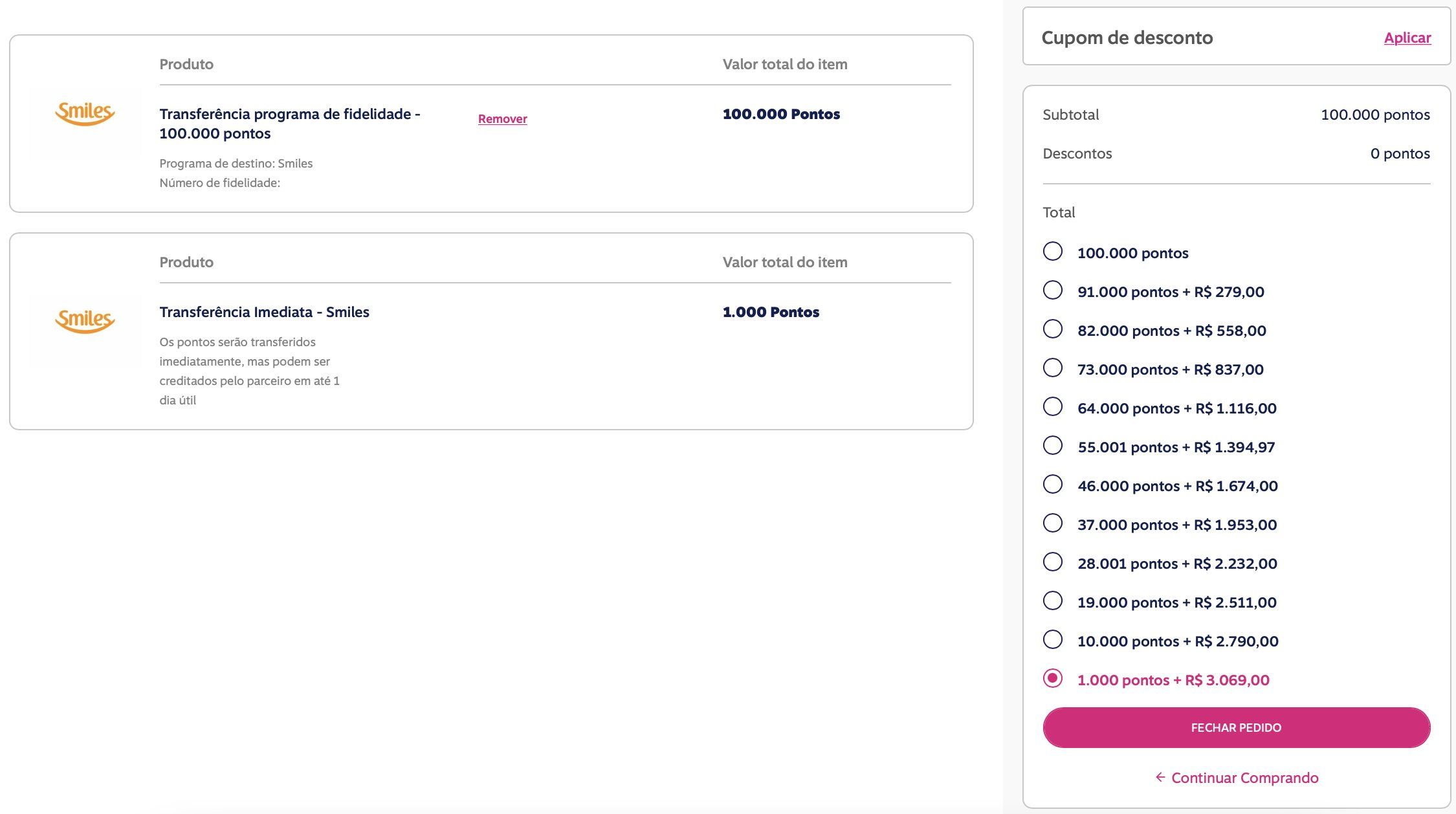Click Smiles logo on Transferência Imediata item
This screenshot has width=1456, height=814.
(85, 321)
